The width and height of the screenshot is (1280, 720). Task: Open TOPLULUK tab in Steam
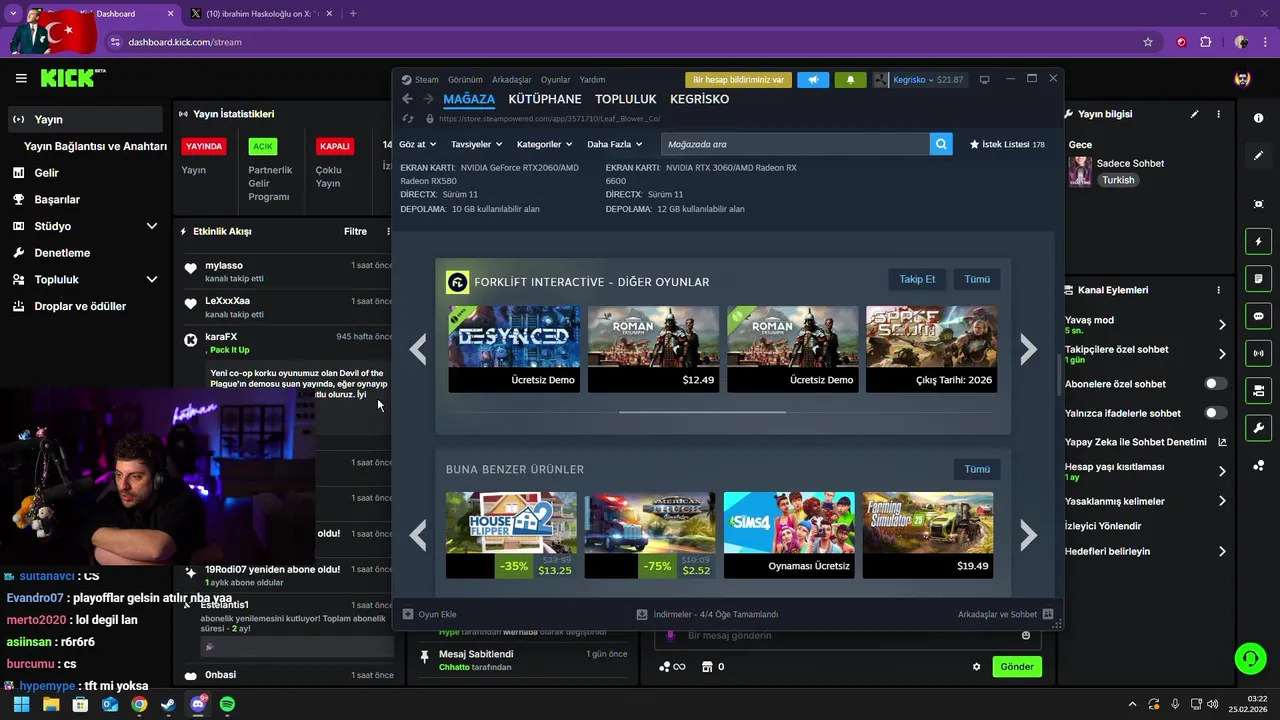click(626, 99)
